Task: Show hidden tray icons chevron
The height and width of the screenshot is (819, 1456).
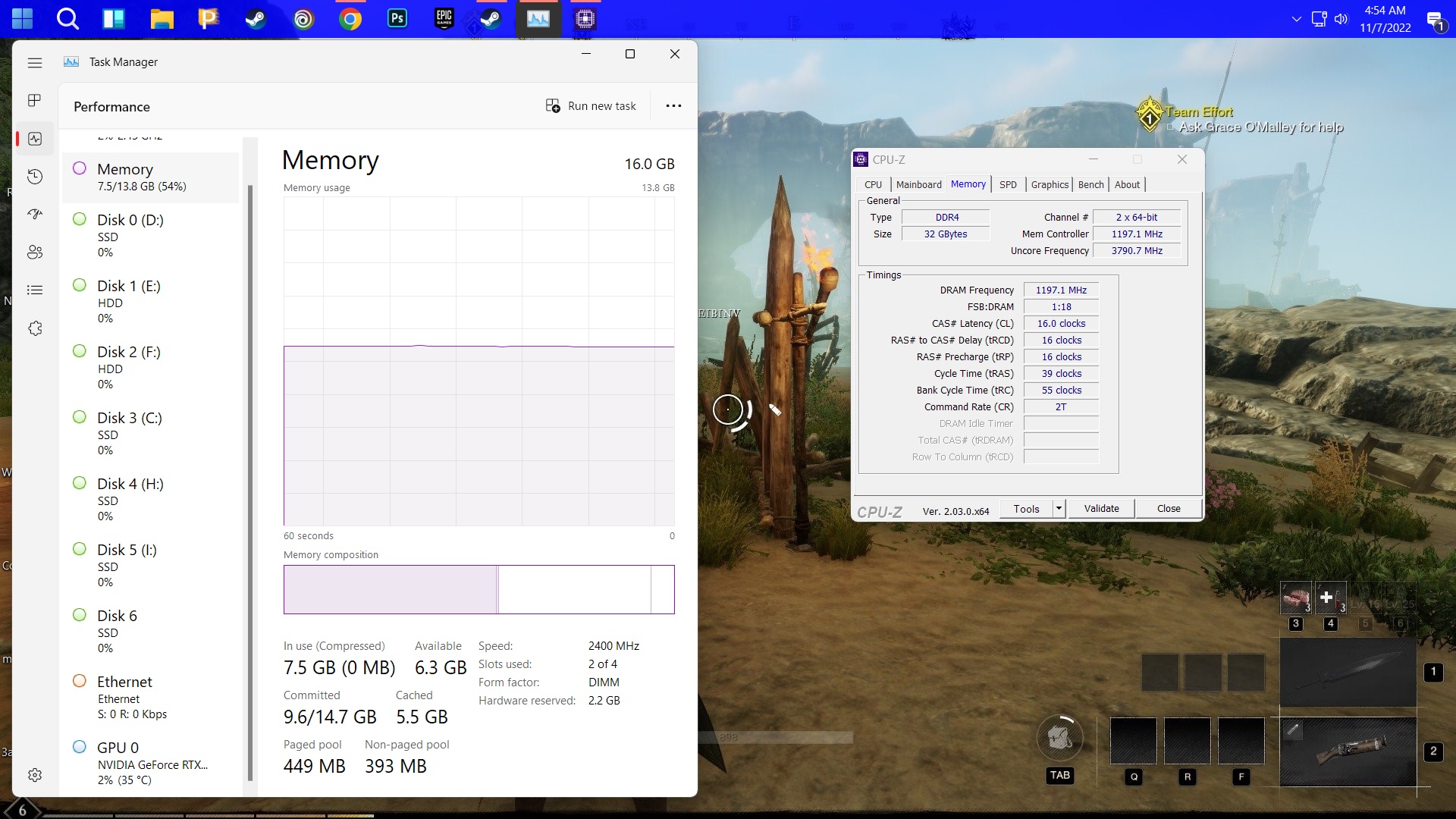Action: [x=1296, y=19]
